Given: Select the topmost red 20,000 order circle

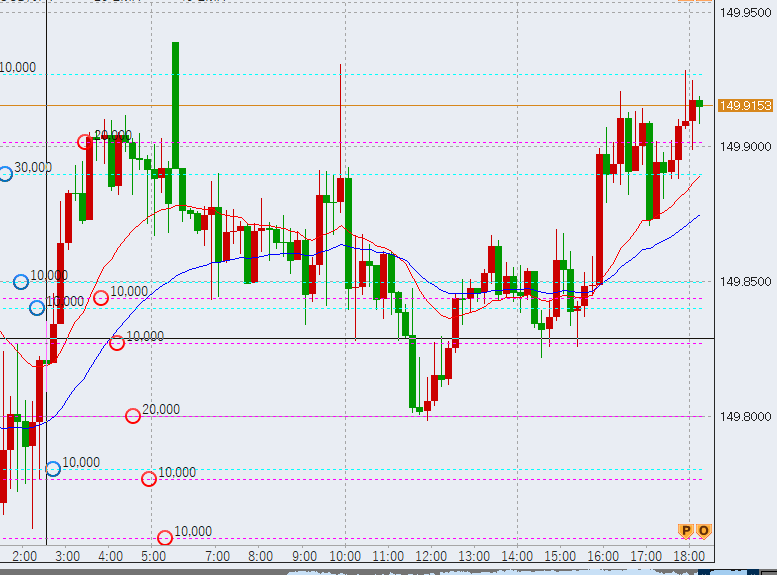Looking at the screenshot, I should coord(85,142).
